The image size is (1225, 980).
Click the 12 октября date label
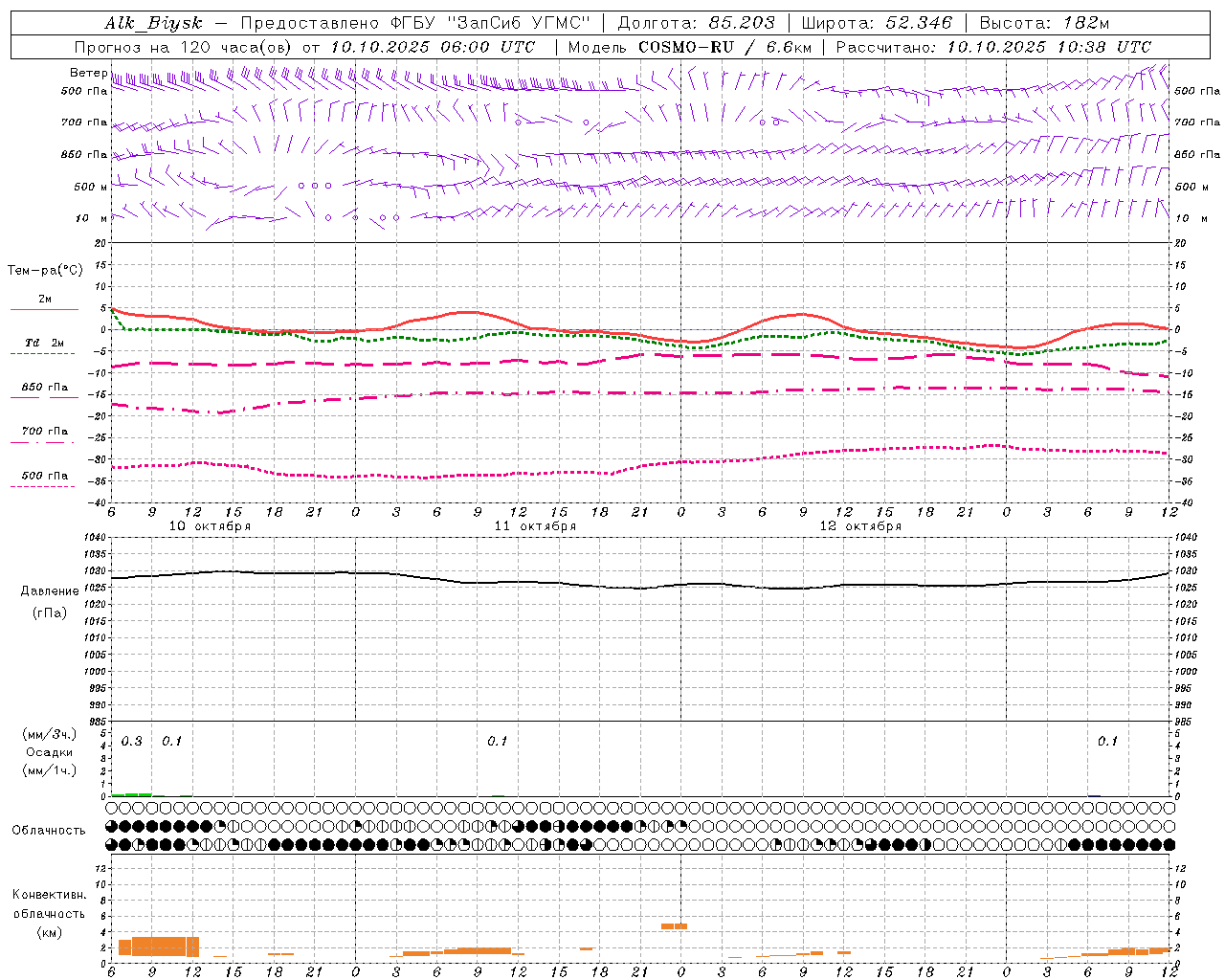[x=860, y=526]
